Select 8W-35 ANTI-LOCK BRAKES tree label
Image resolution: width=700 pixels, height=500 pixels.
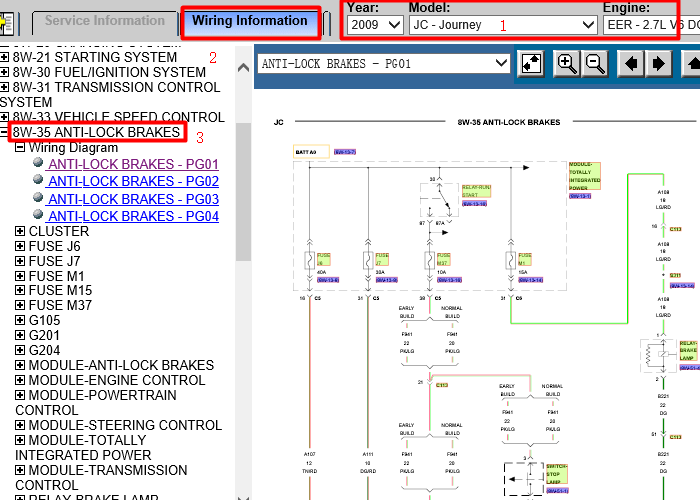pyautogui.click(x=96, y=132)
